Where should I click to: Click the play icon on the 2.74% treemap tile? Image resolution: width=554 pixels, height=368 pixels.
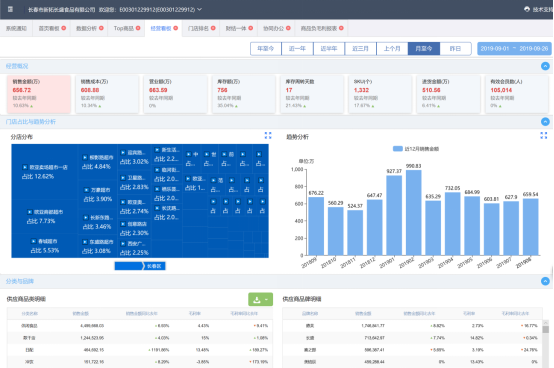(123, 202)
